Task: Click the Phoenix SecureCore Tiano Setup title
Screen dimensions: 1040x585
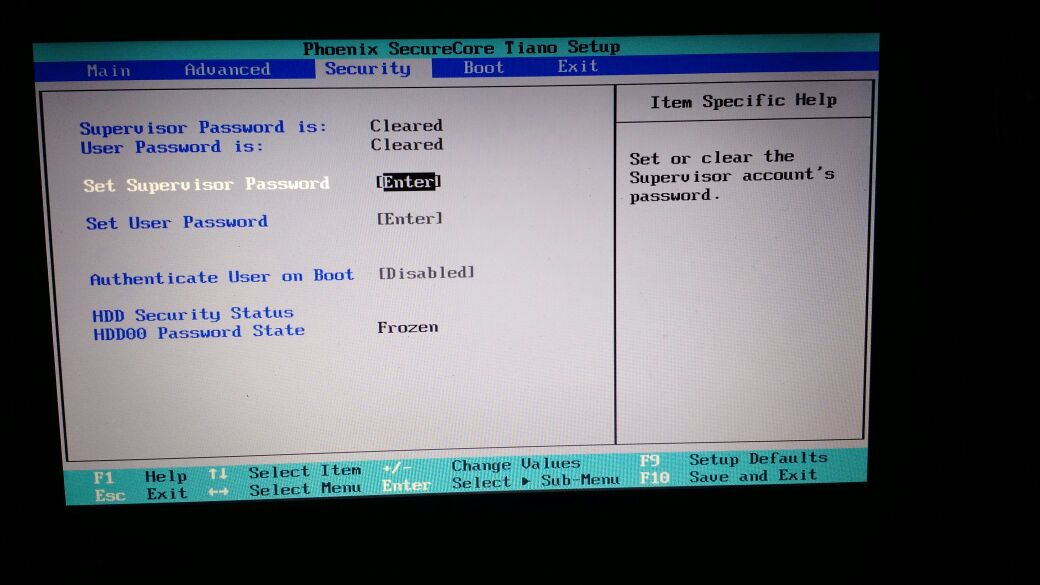Action: coord(462,48)
